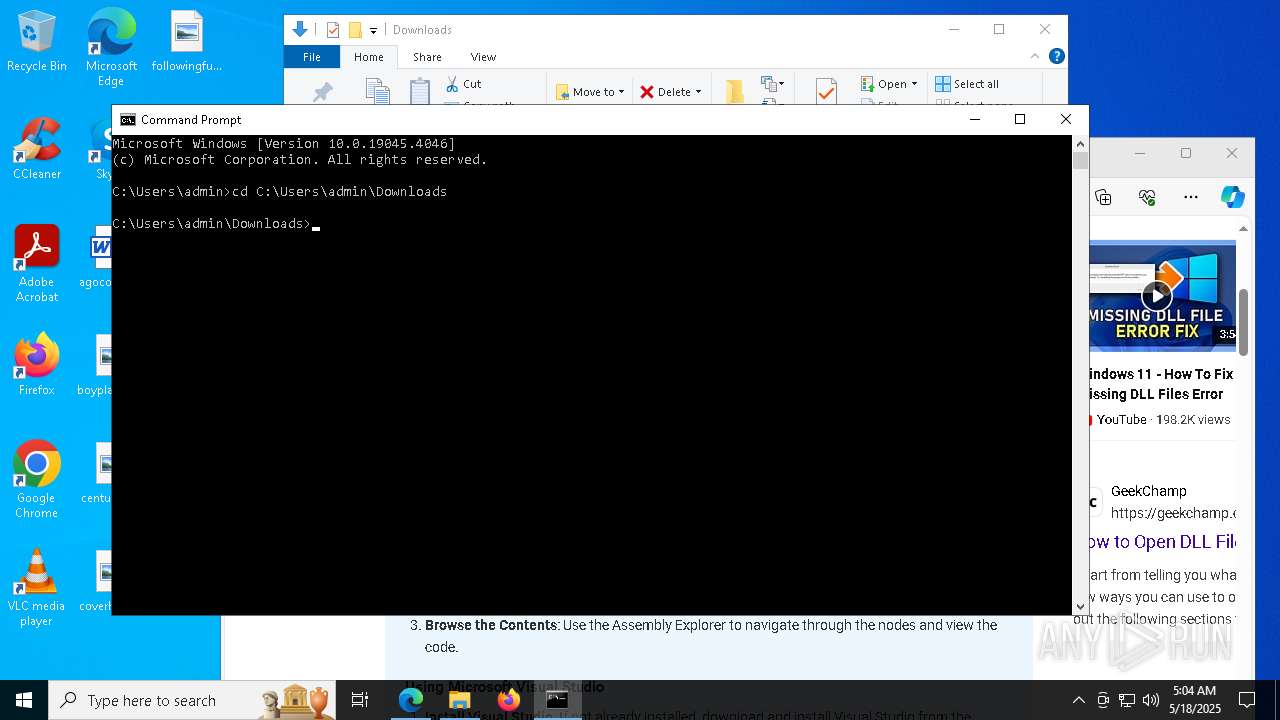This screenshot has height=720, width=1280.
Task: Open Task View from the taskbar
Action: (360, 700)
